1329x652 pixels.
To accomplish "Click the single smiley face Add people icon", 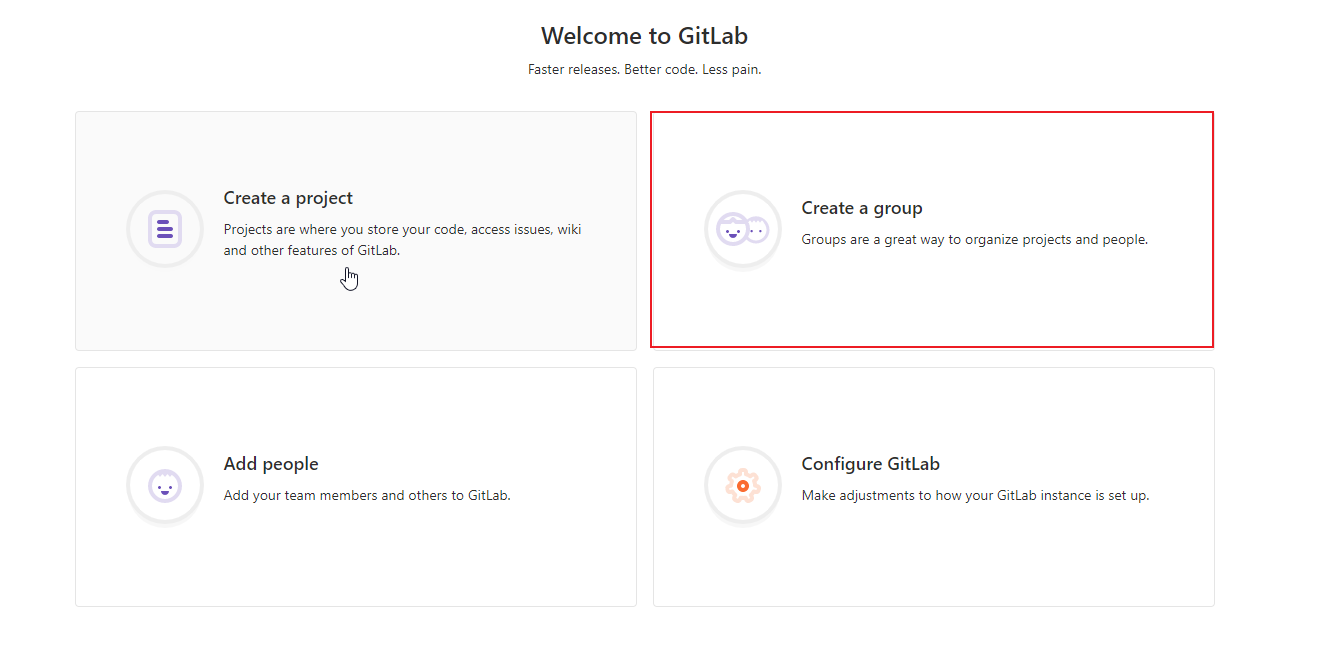I will coord(165,485).
